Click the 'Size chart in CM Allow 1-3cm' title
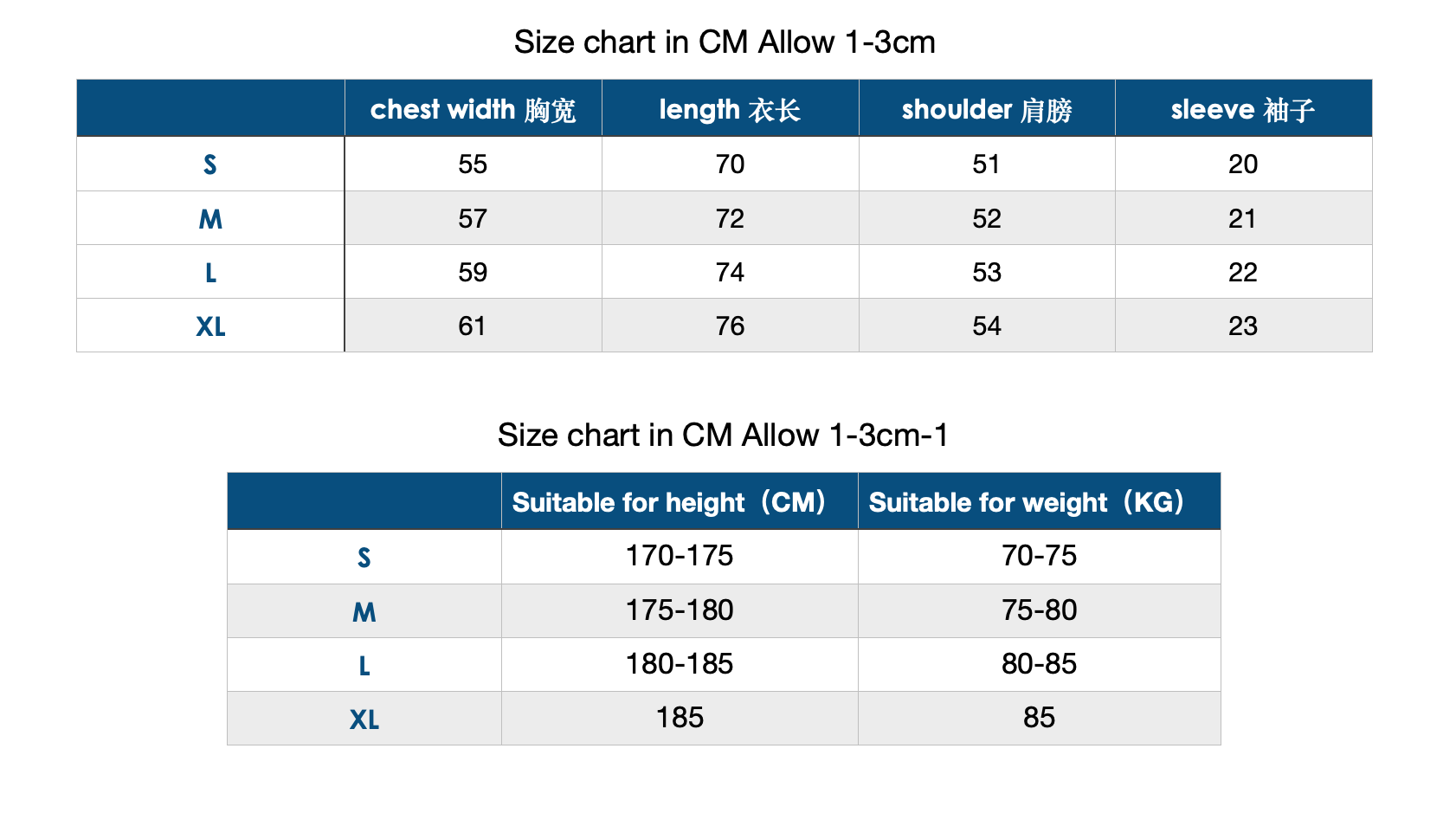The image size is (1456, 826). (725, 42)
